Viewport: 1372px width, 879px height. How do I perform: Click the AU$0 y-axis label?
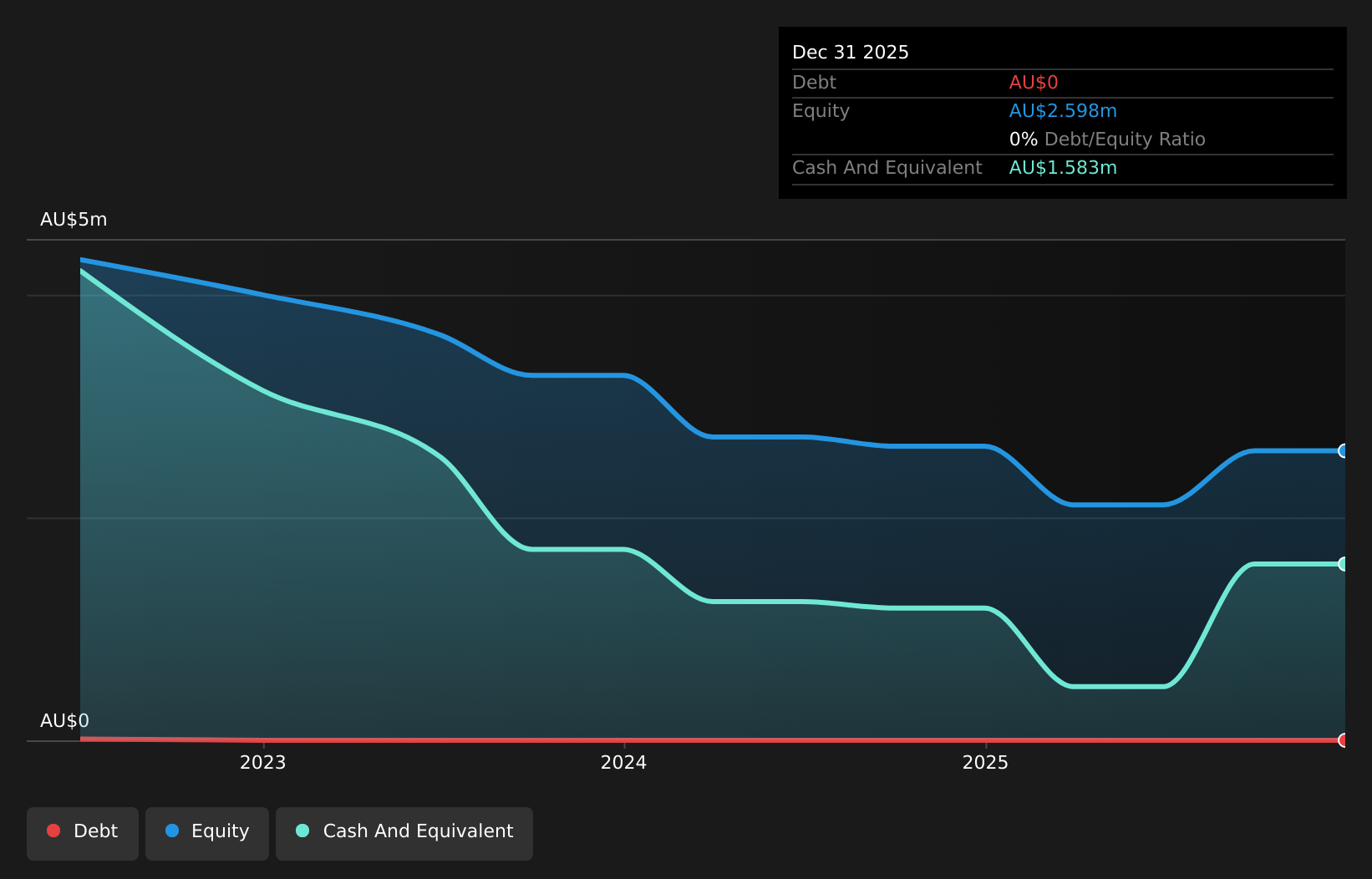click(64, 721)
